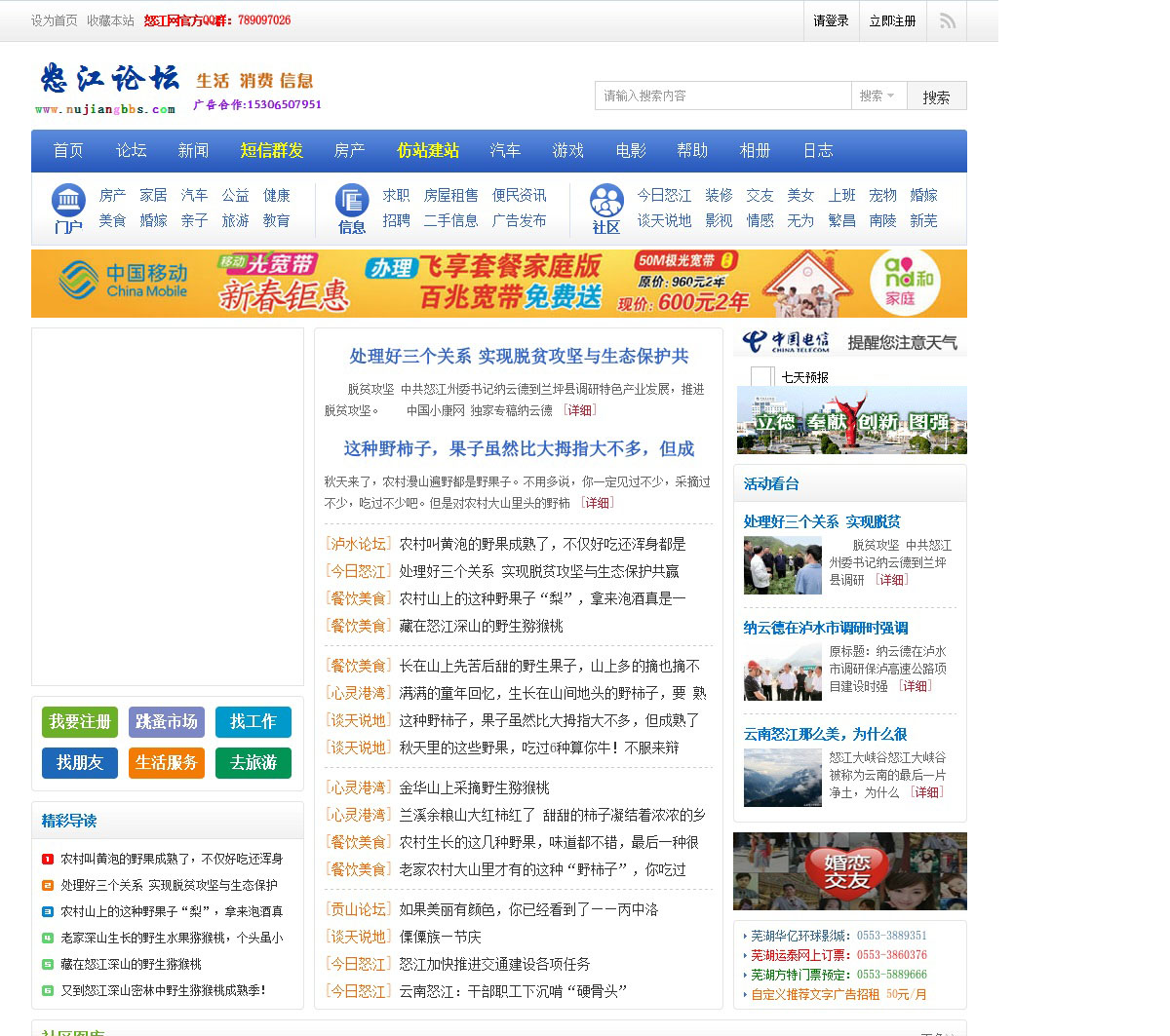The image size is (1170, 1036).
Task: Click the 婚恋交友 heart banner
Action: [x=850, y=871]
